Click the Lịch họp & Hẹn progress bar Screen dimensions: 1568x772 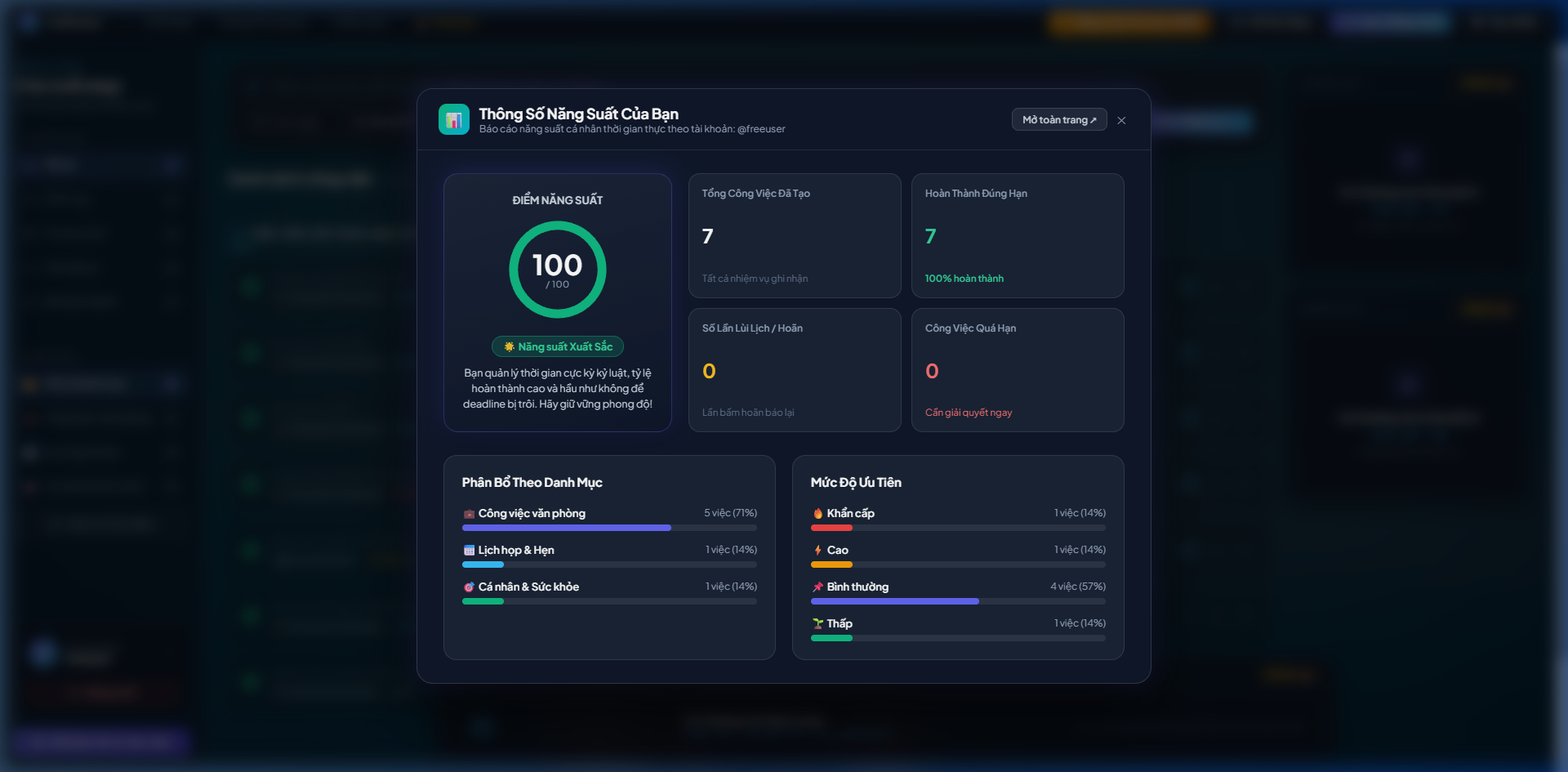coord(609,564)
